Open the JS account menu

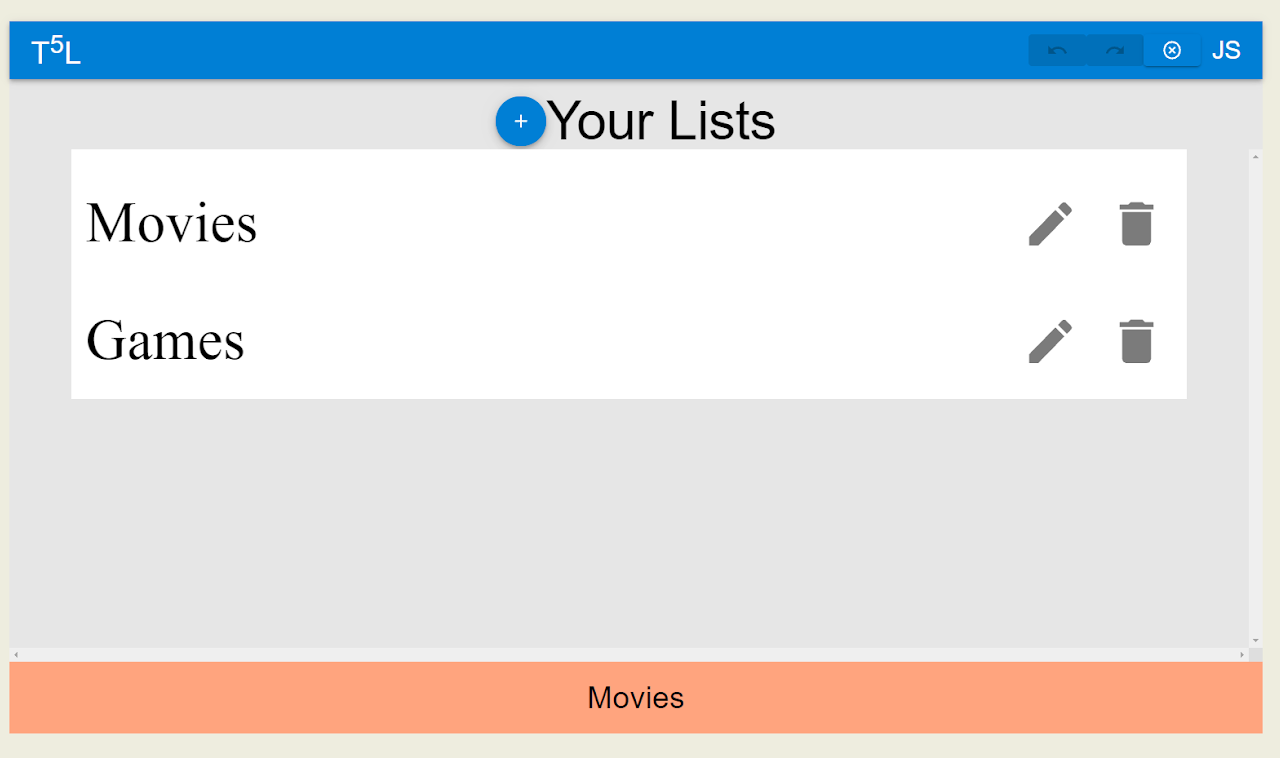click(1226, 50)
